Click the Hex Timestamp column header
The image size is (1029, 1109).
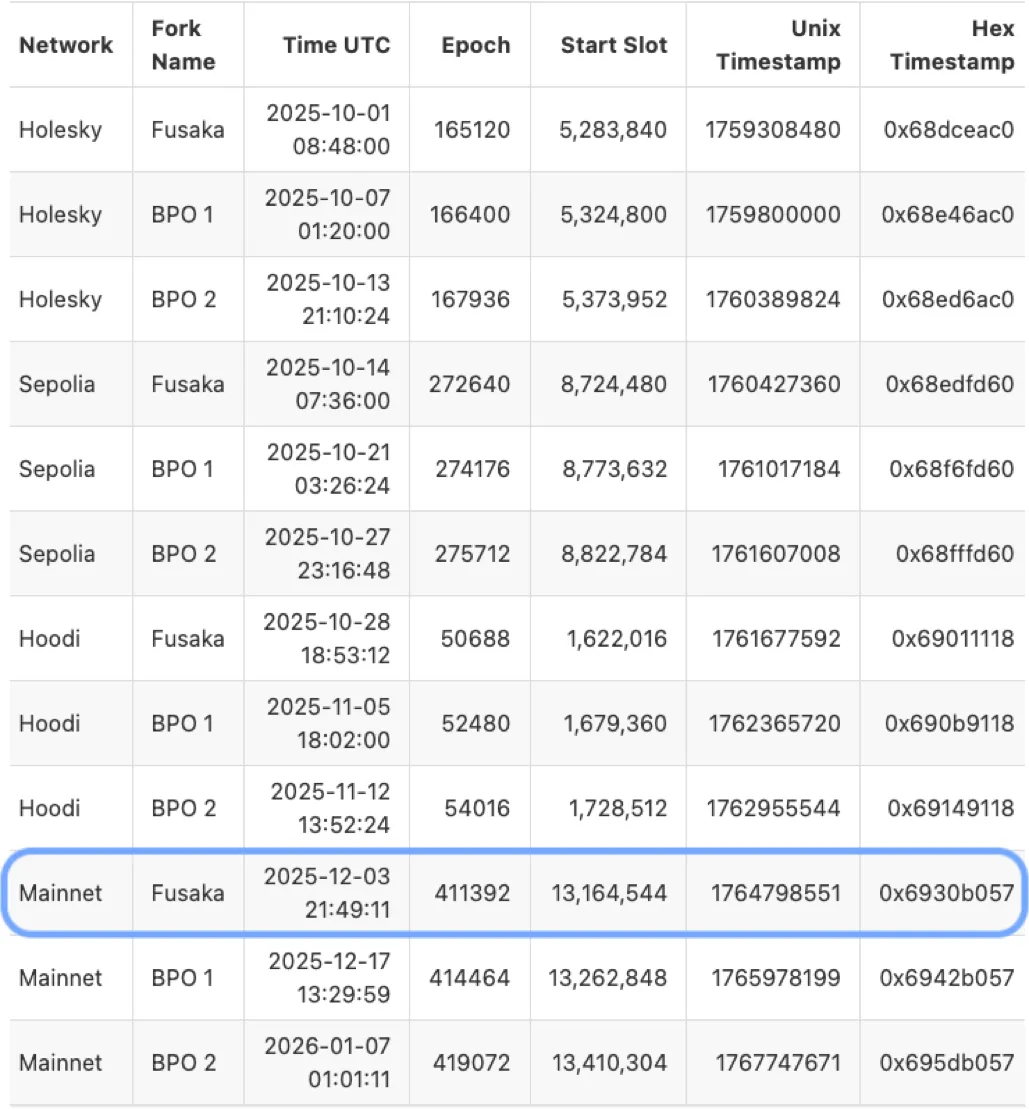[x=952, y=45]
